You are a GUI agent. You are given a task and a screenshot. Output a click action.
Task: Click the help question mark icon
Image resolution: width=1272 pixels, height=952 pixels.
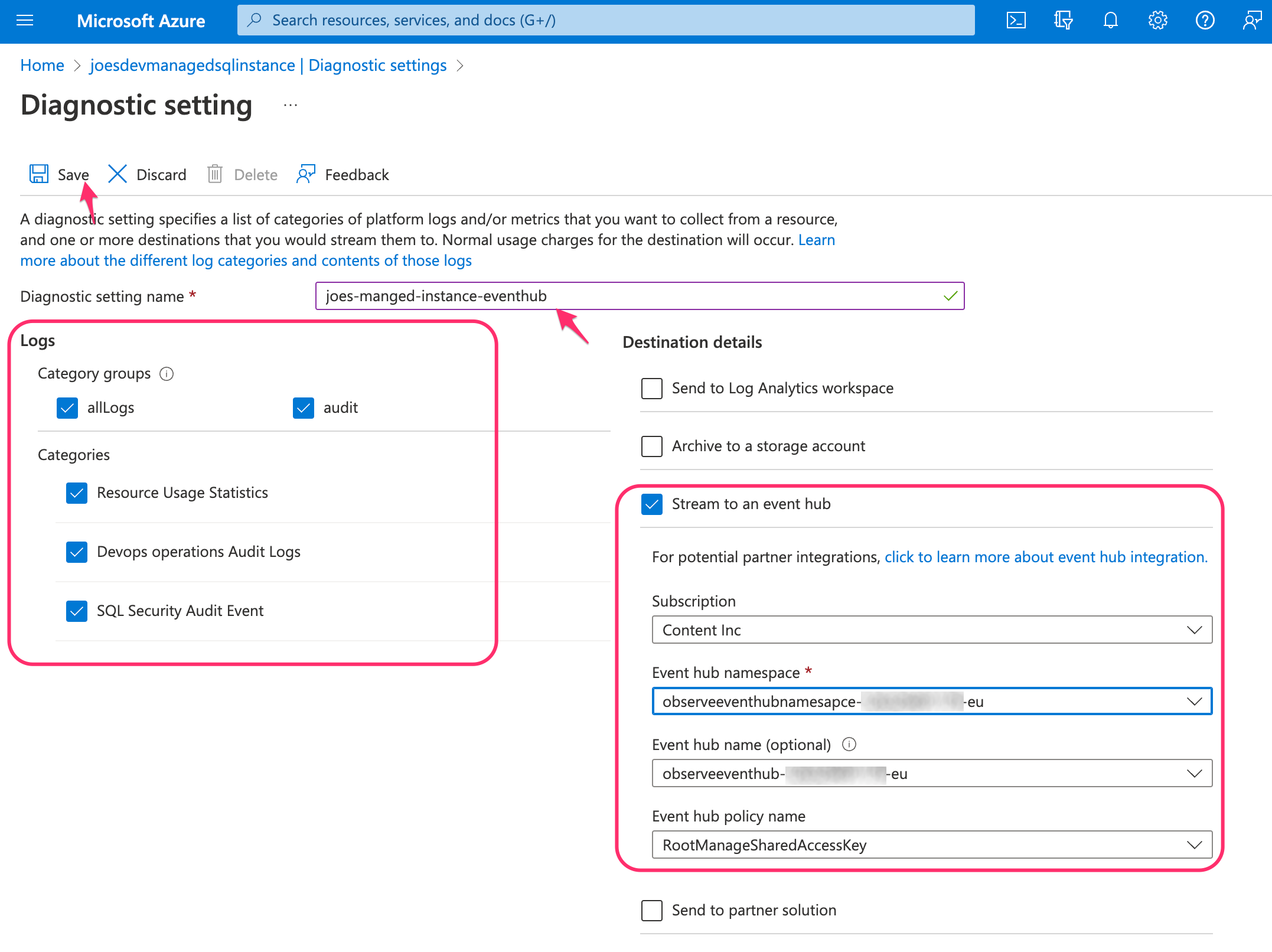[x=1205, y=21]
